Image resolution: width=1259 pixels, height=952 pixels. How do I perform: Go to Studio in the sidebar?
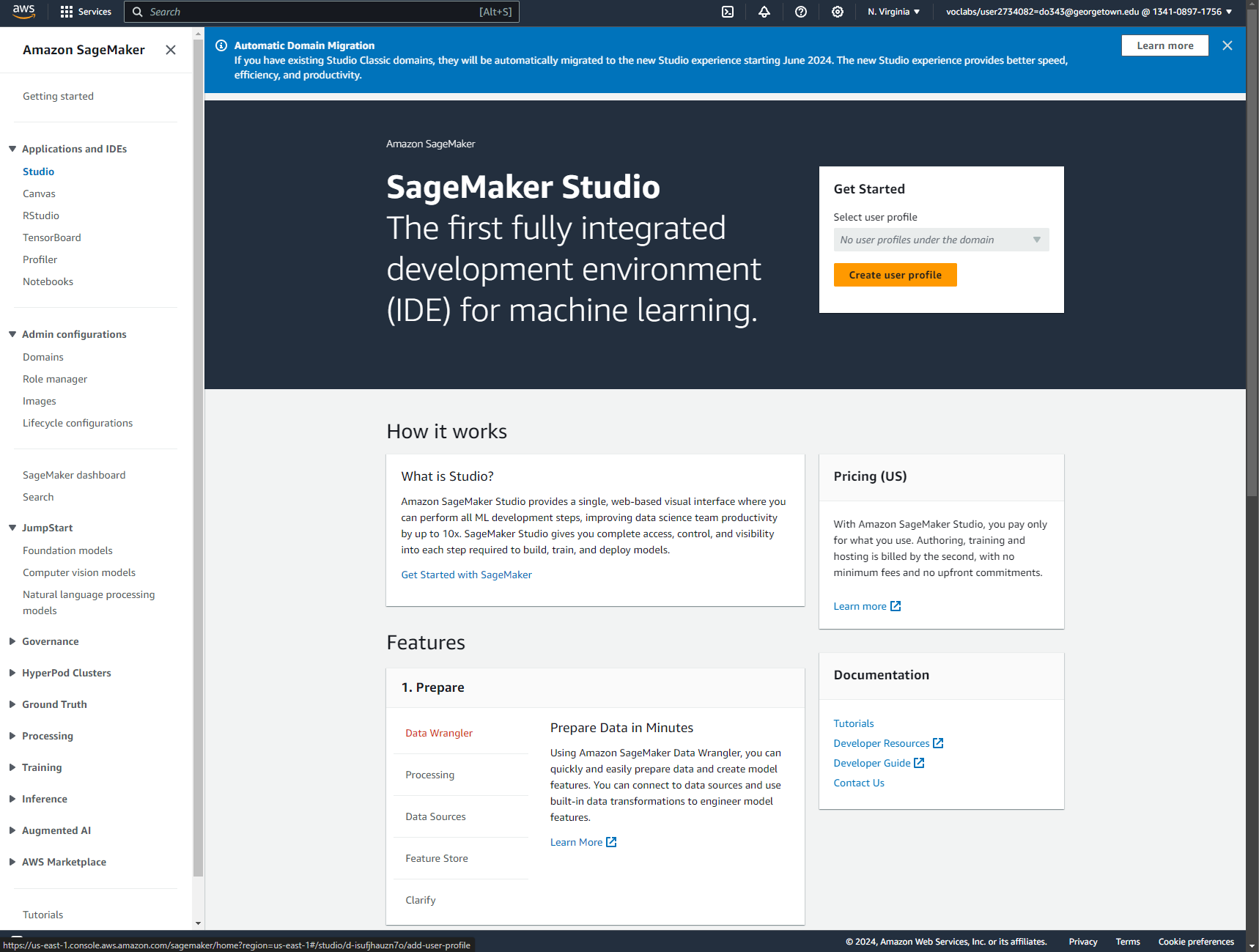point(38,171)
